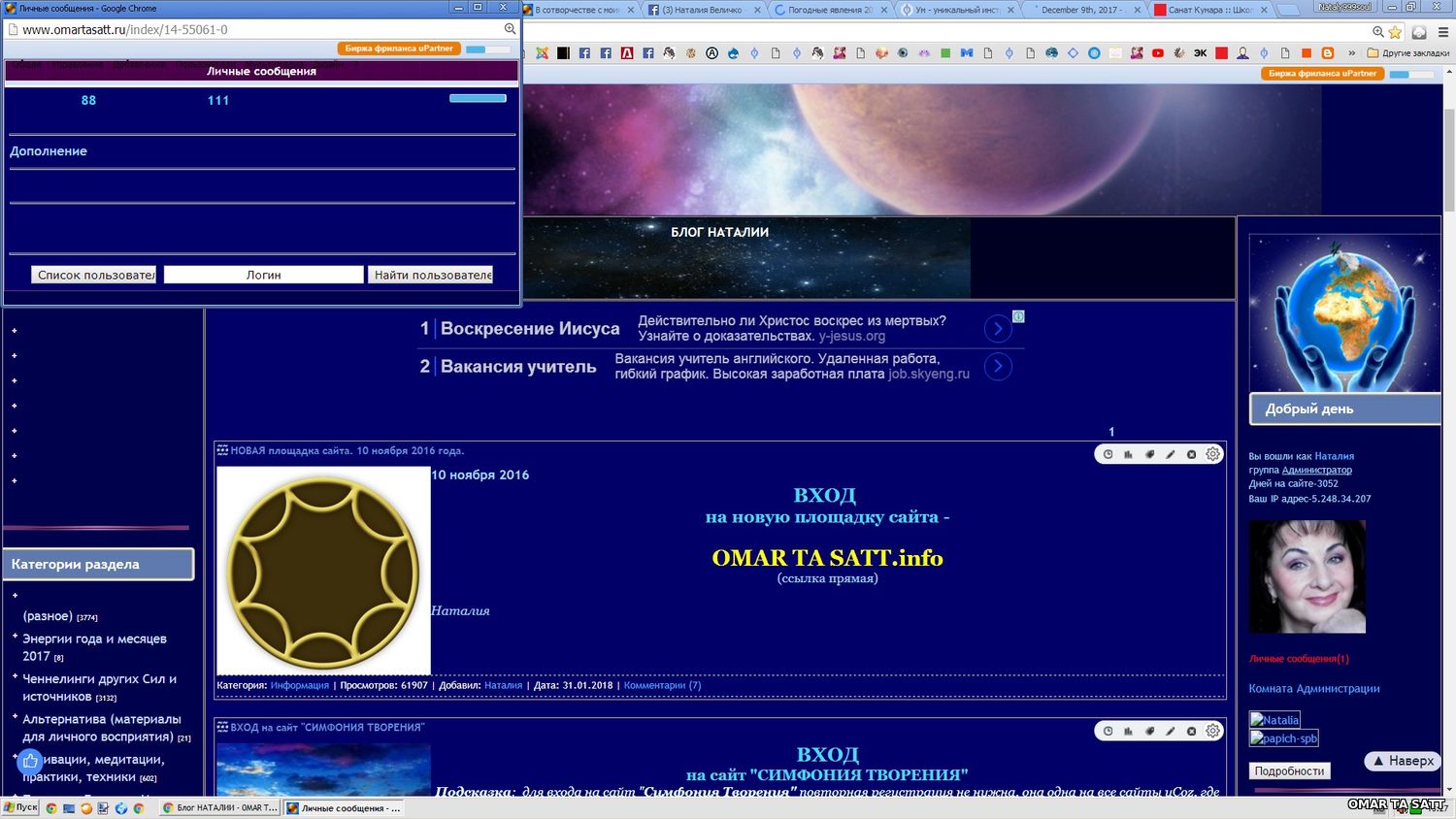Click the golden emblem thumbnail image
The height and width of the screenshot is (819, 1456).
[323, 571]
